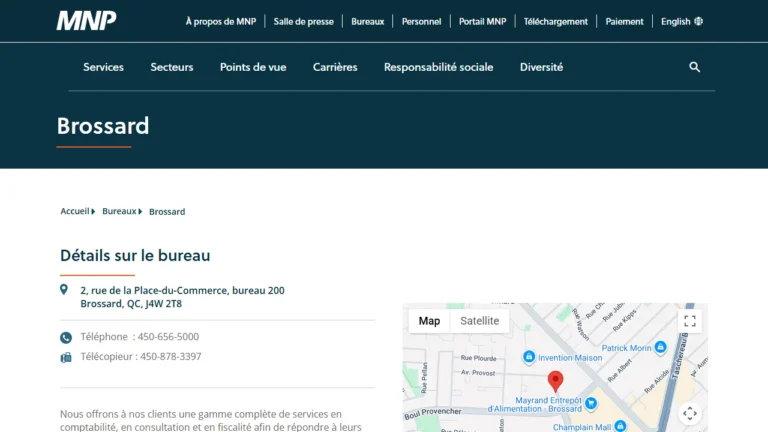768x432 pixels.
Task: Open Responsabilité sociale menu
Action: 438,67
